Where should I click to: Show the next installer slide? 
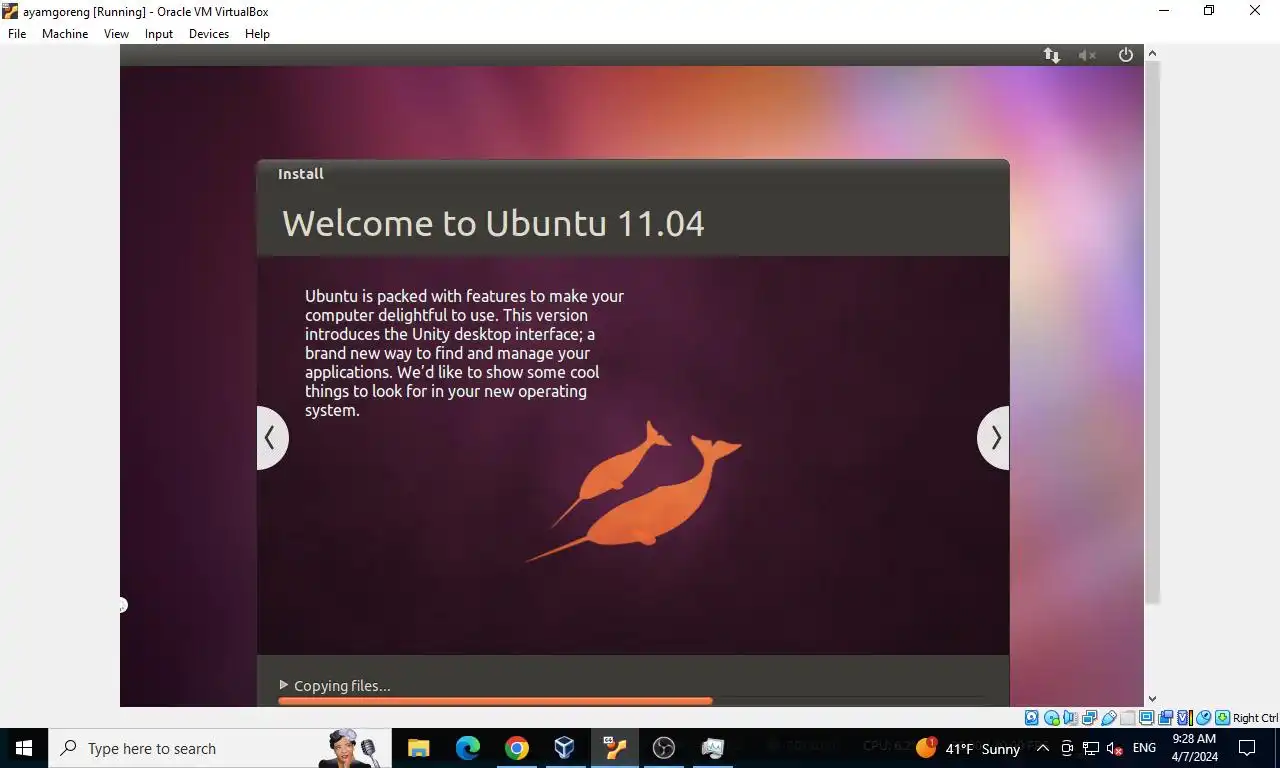click(x=993, y=437)
